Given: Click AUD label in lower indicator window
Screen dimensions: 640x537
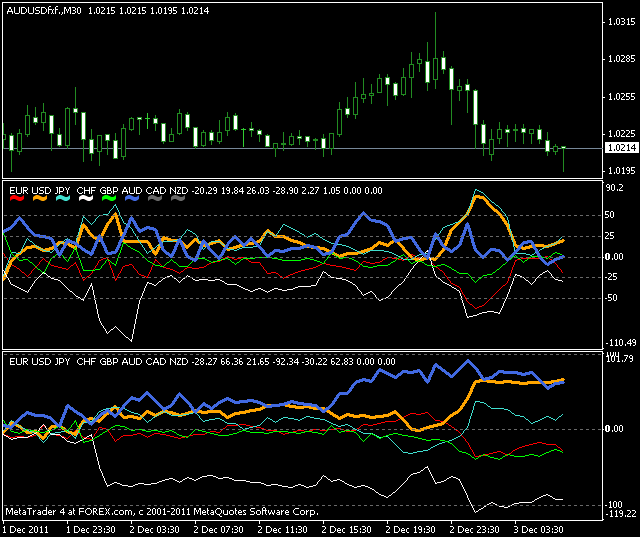Looking at the screenshot, I should coord(132,362).
